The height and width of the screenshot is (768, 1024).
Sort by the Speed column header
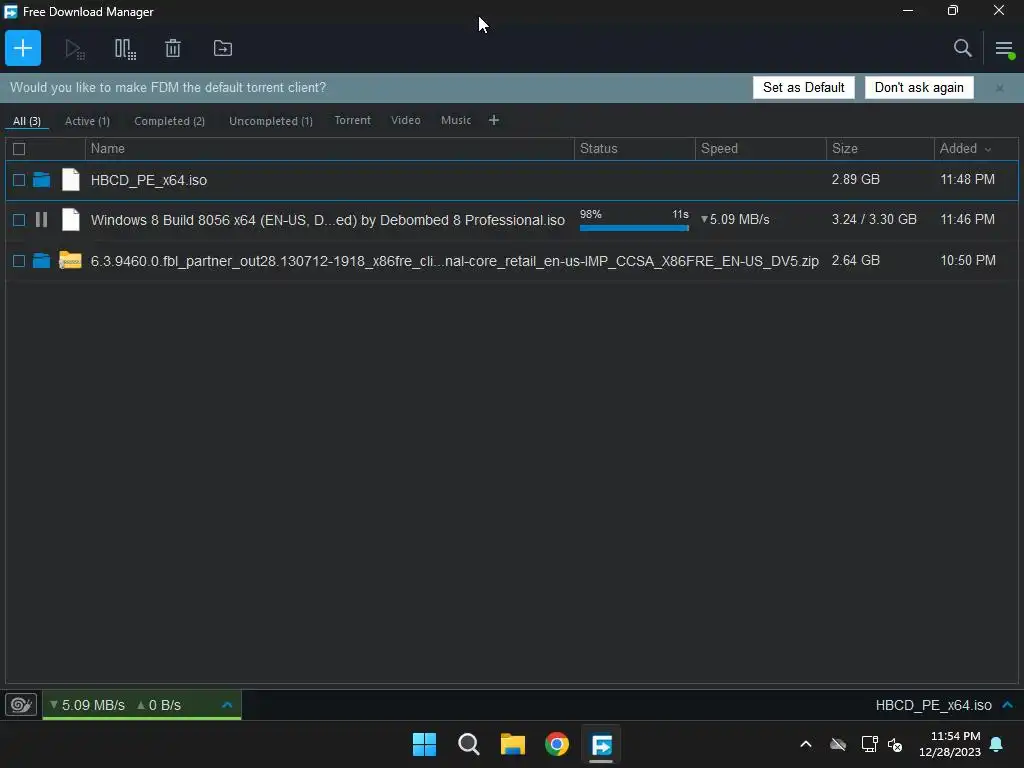761,148
